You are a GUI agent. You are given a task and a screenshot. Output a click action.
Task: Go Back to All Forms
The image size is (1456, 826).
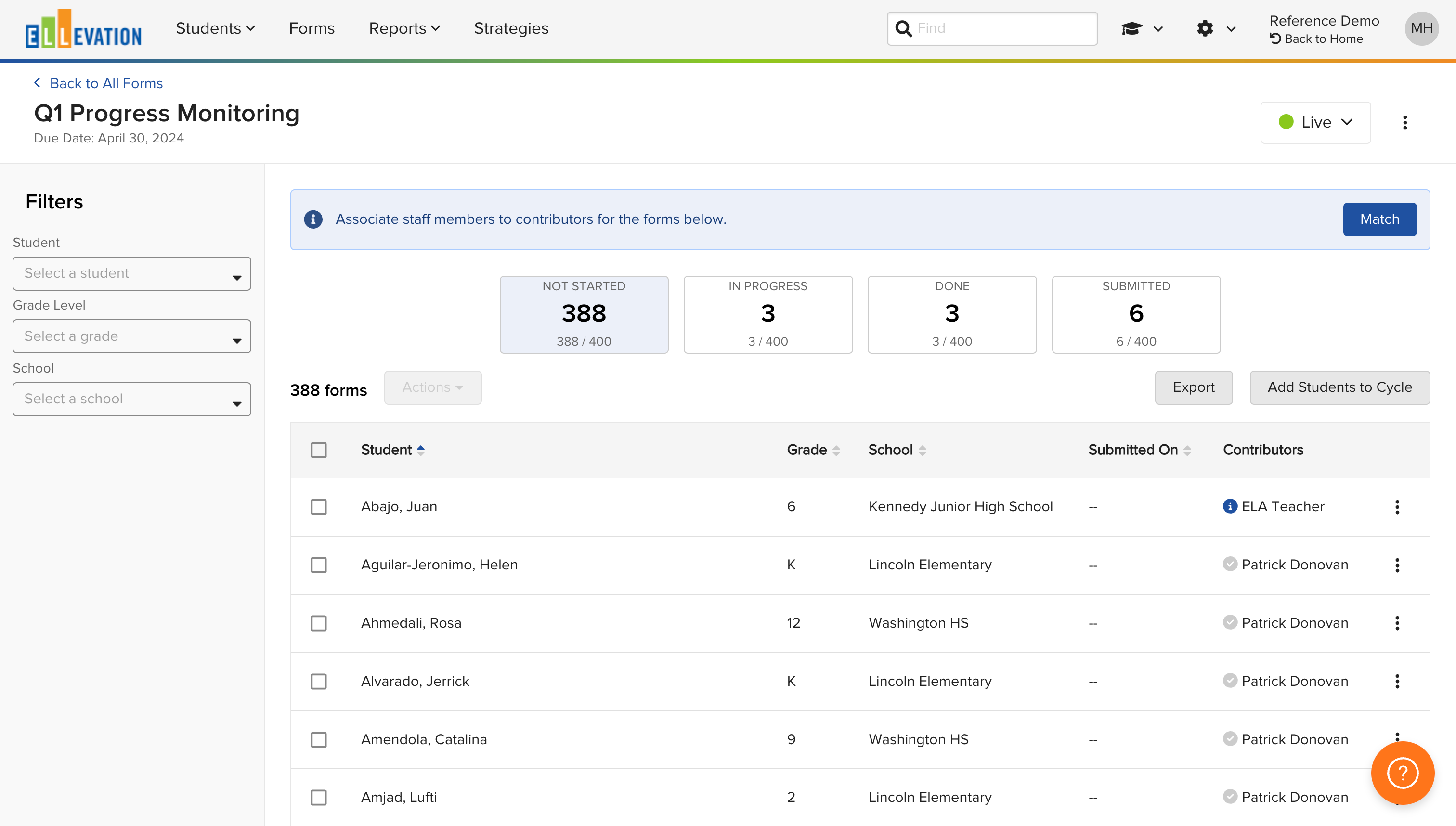coord(98,83)
